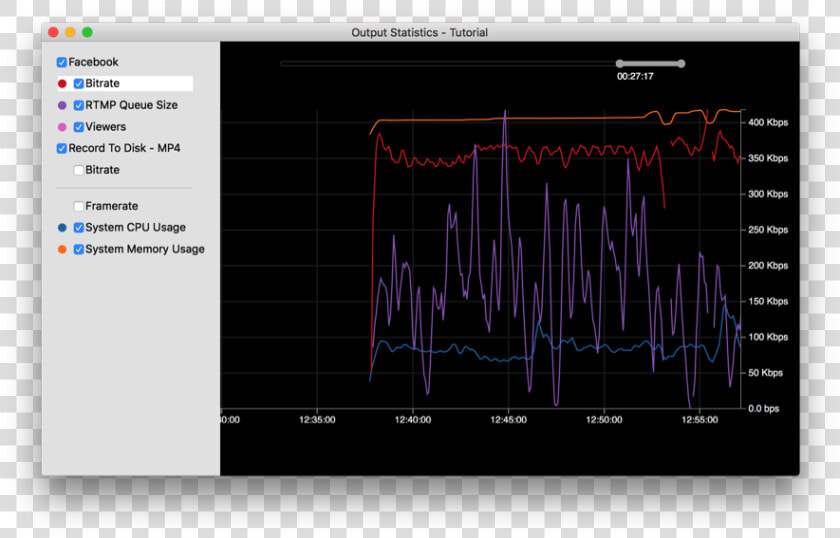This screenshot has height=538, width=840.
Task: Minimize window with the yellow button
Action: [70, 33]
